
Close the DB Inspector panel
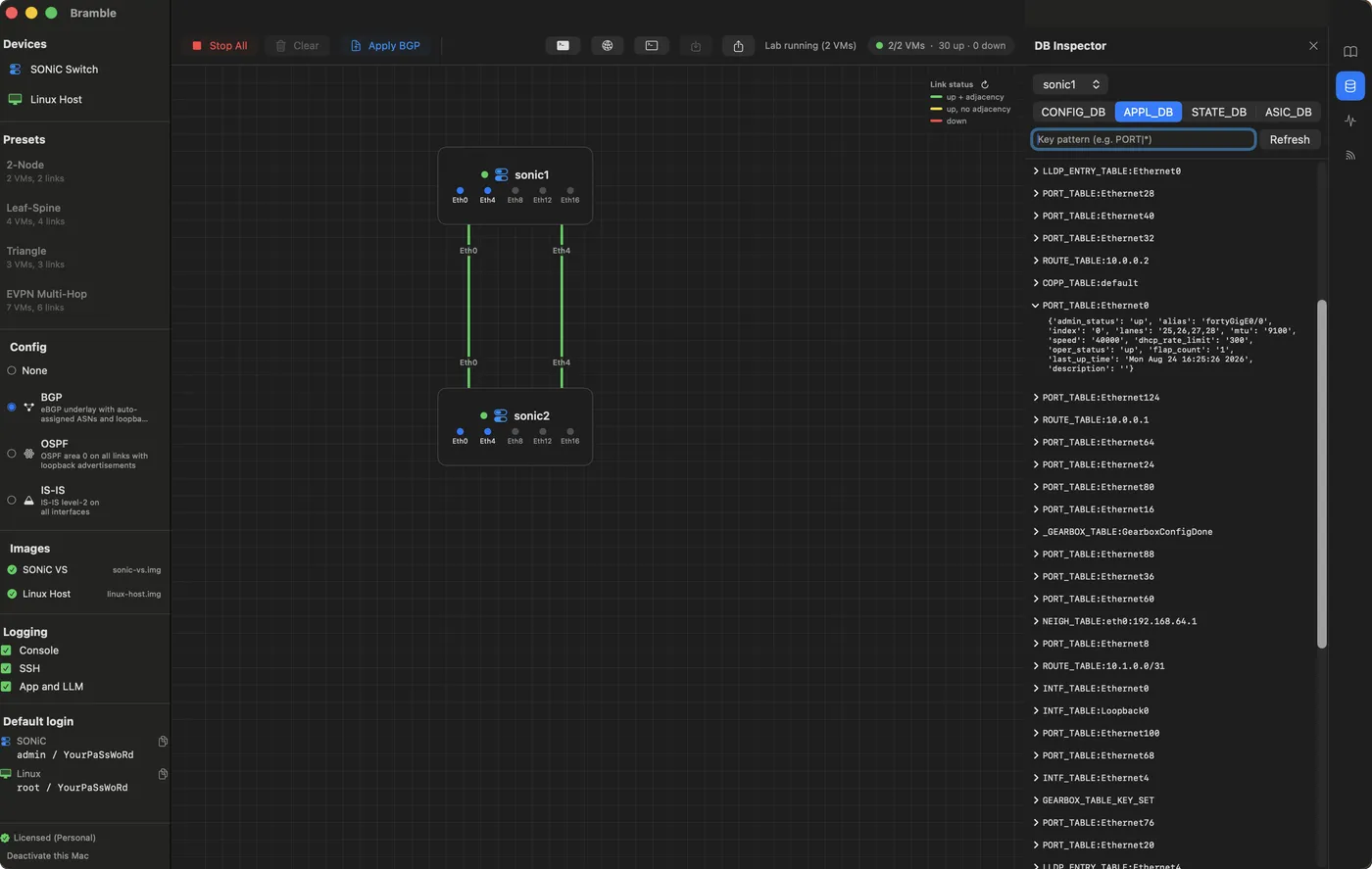(x=1313, y=46)
